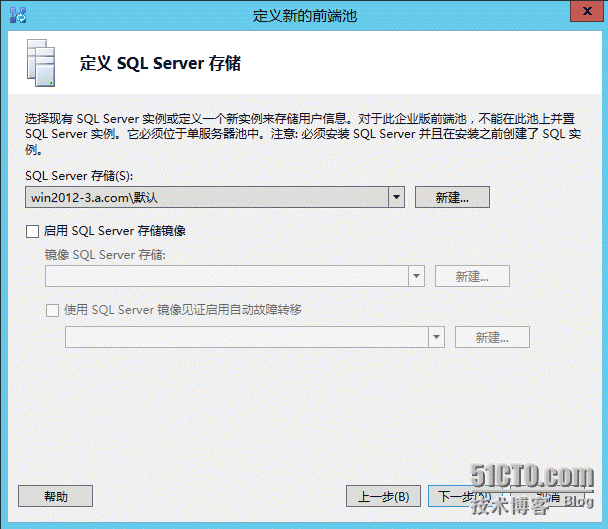Click the mirror witness combo field
The image size is (608, 529).
pos(255,337)
